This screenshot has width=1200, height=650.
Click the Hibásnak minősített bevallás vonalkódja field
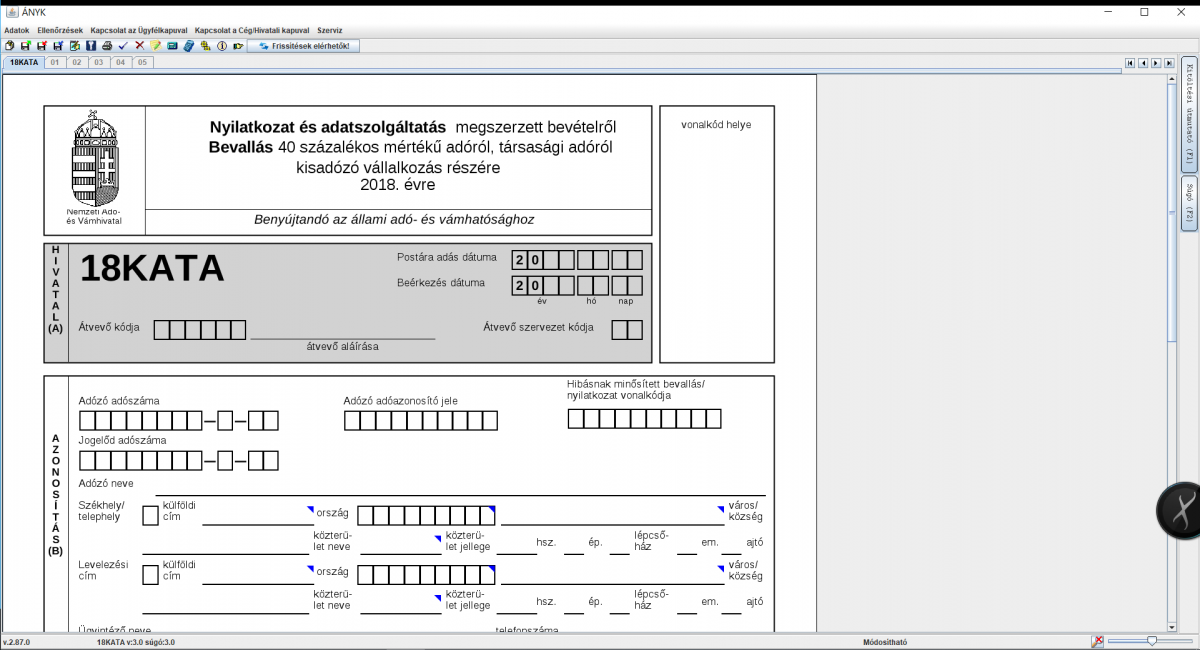pyautogui.click(x=644, y=418)
